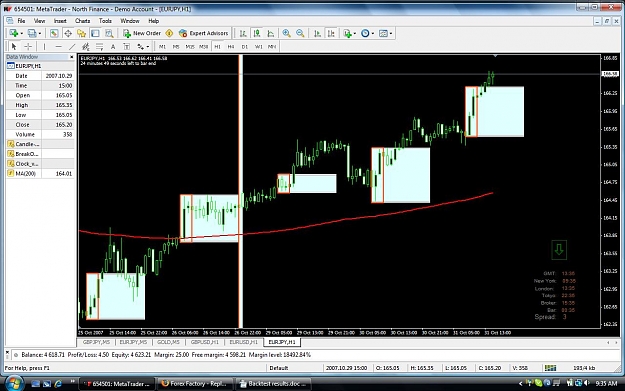The height and width of the screenshot is (391, 625).
Task: Open the Strategy Tester icon
Action: click(109, 33)
